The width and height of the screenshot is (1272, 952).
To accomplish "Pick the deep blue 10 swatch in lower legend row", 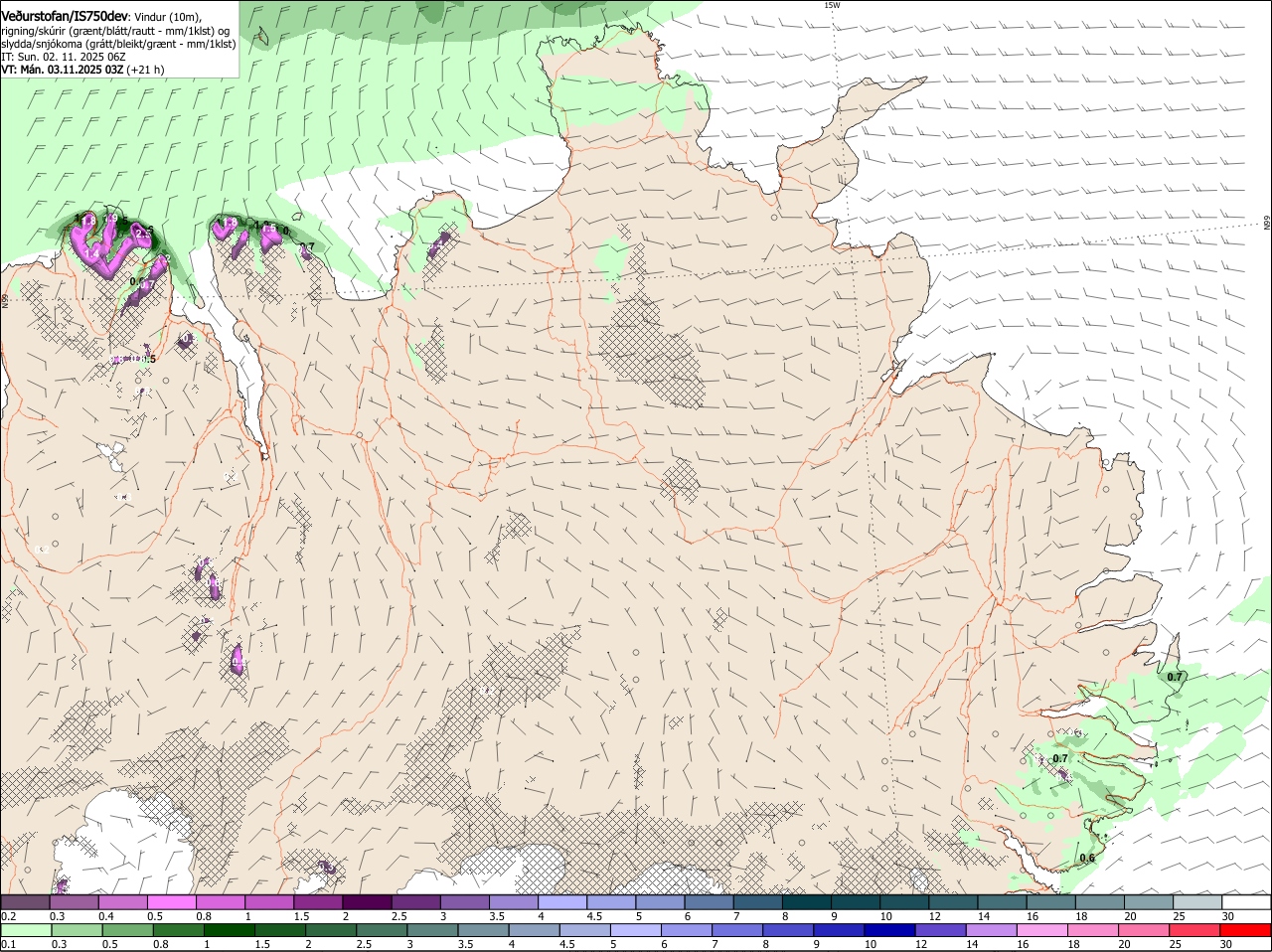I will click(x=891, y=930).
